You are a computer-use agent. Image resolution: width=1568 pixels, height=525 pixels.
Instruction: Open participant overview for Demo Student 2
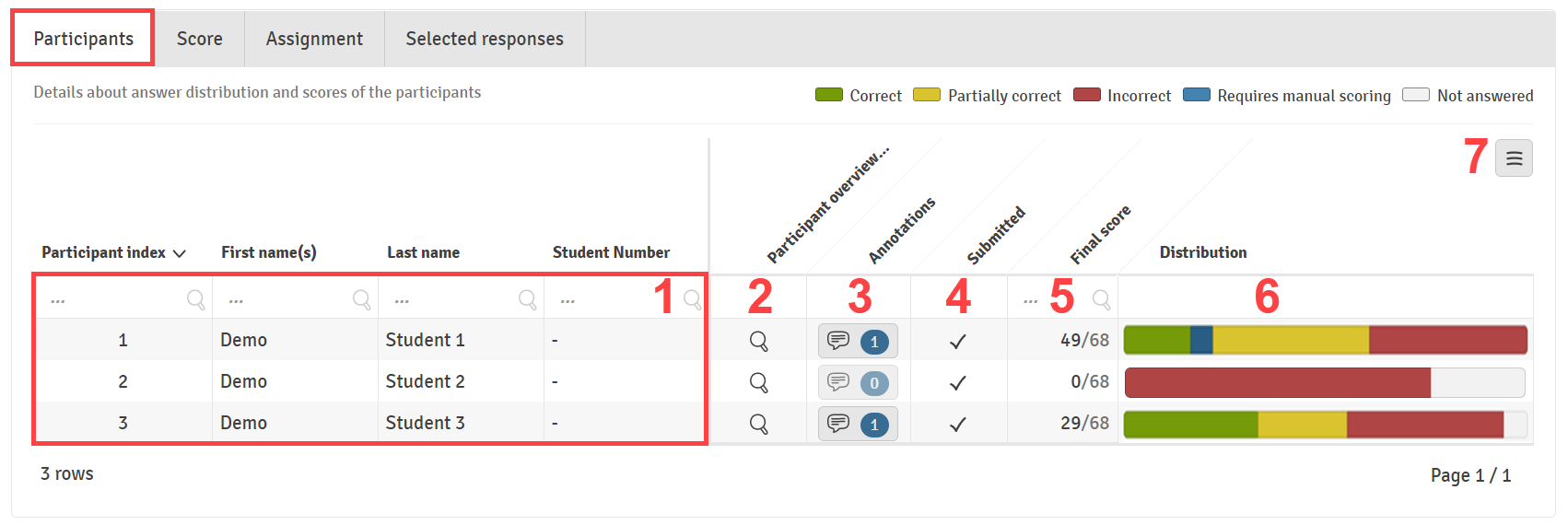pyautogui.click(x=758, y=382)
